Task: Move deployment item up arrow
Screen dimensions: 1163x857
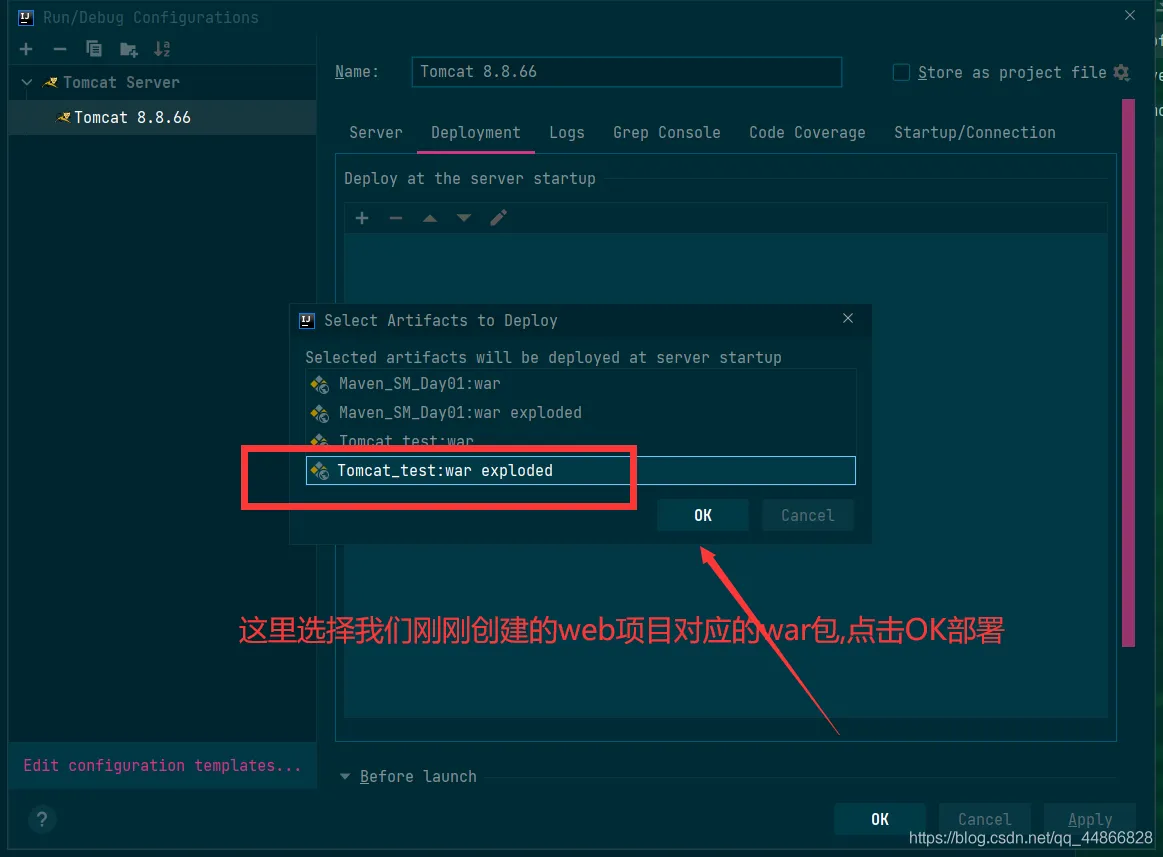Action: pyautogui.click(x=430, y=218)
